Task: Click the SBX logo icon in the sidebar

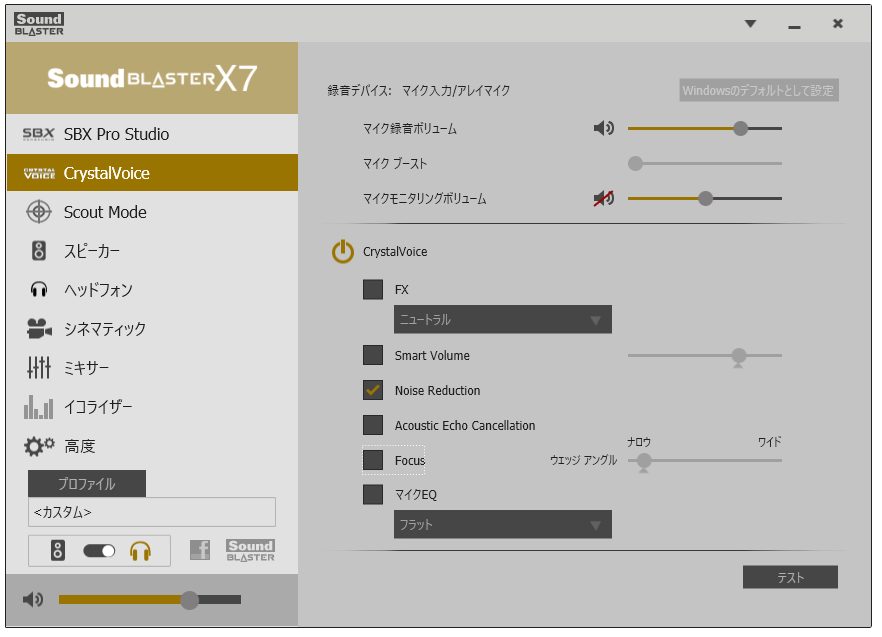Action: (38, 134)
